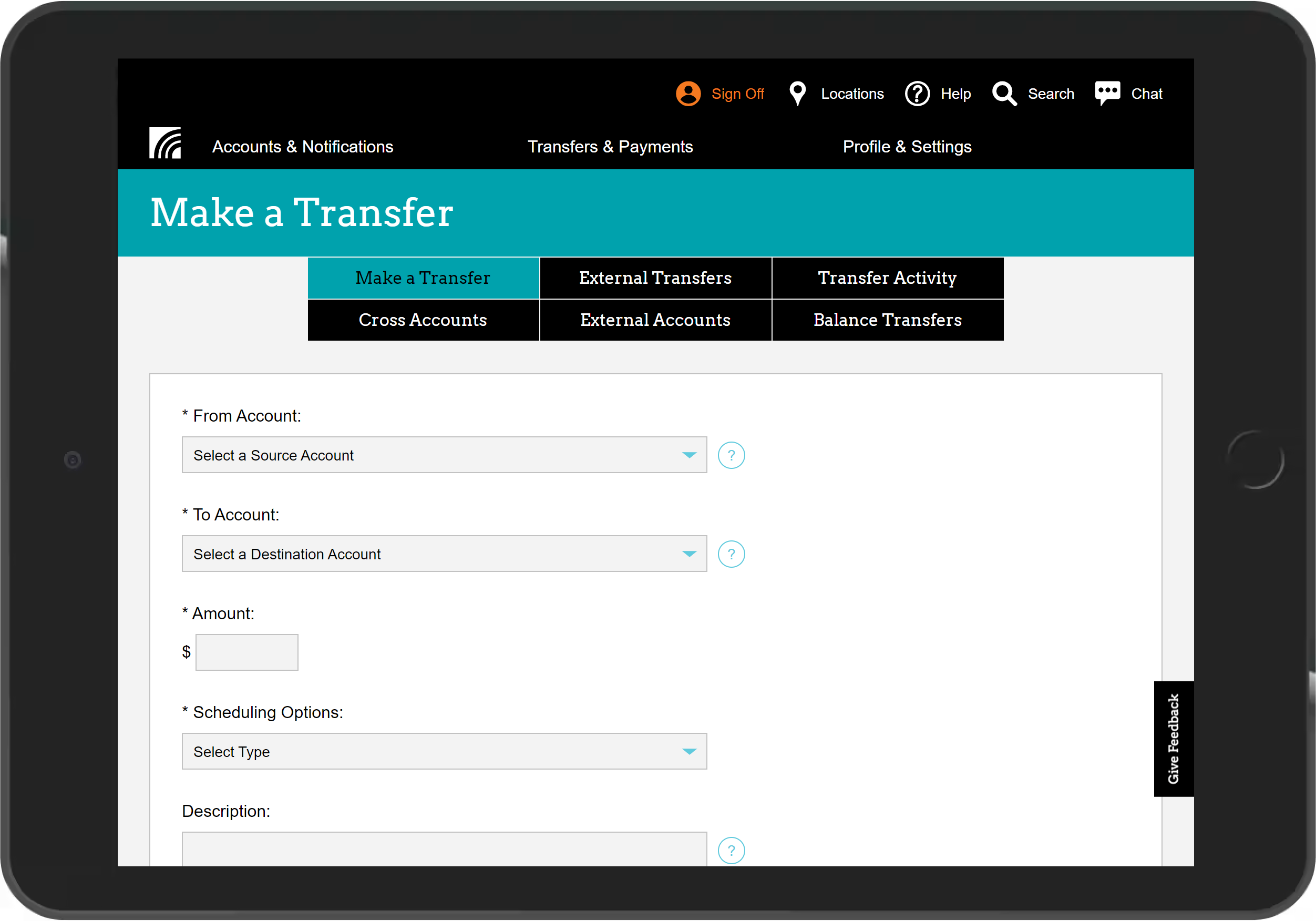
Task: Click the Cross Accounts menu item
Action: point(423,320)
